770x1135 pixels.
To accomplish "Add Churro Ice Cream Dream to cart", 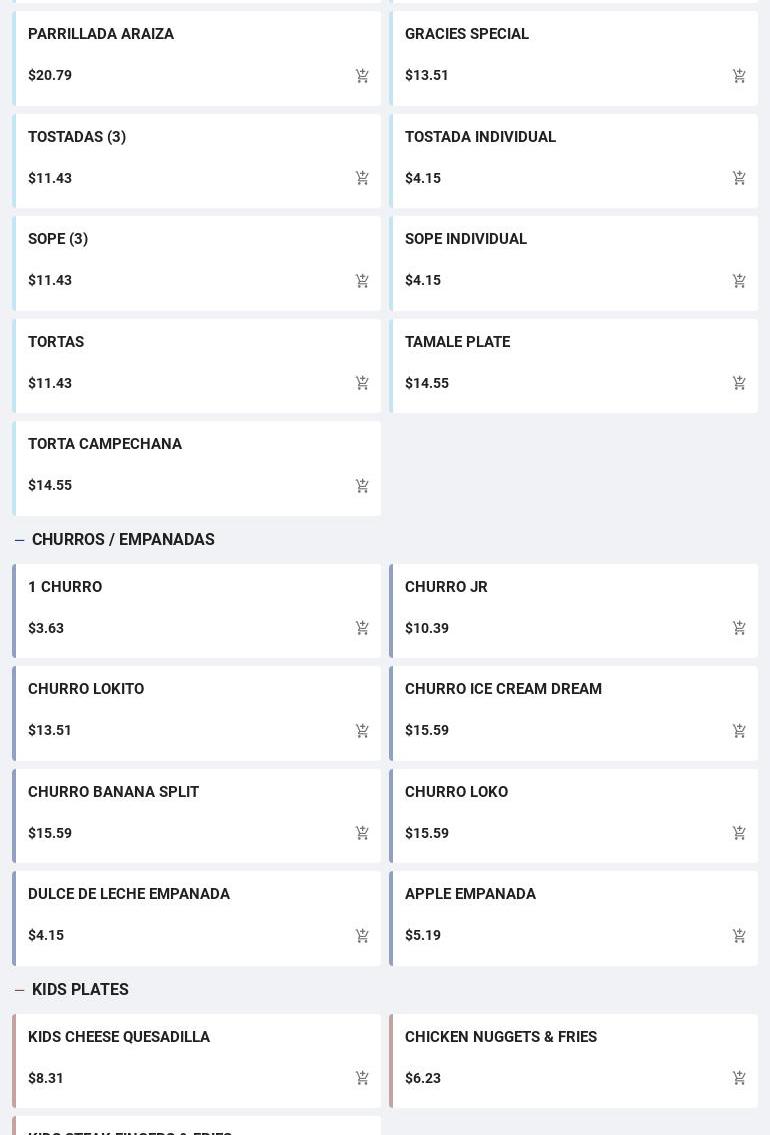I will click(739, 731).
